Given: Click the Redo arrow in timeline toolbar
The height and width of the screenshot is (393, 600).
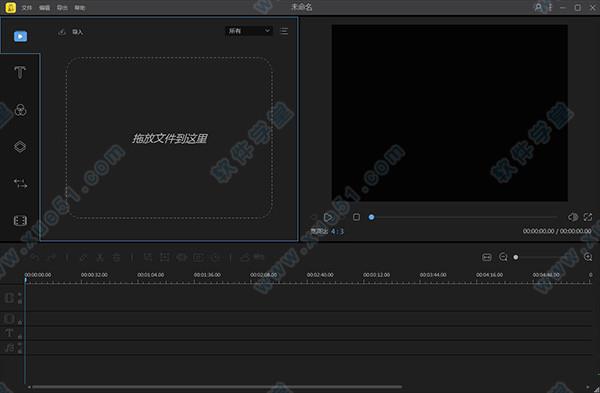Looking at the screenshot, I should (52, 258).
